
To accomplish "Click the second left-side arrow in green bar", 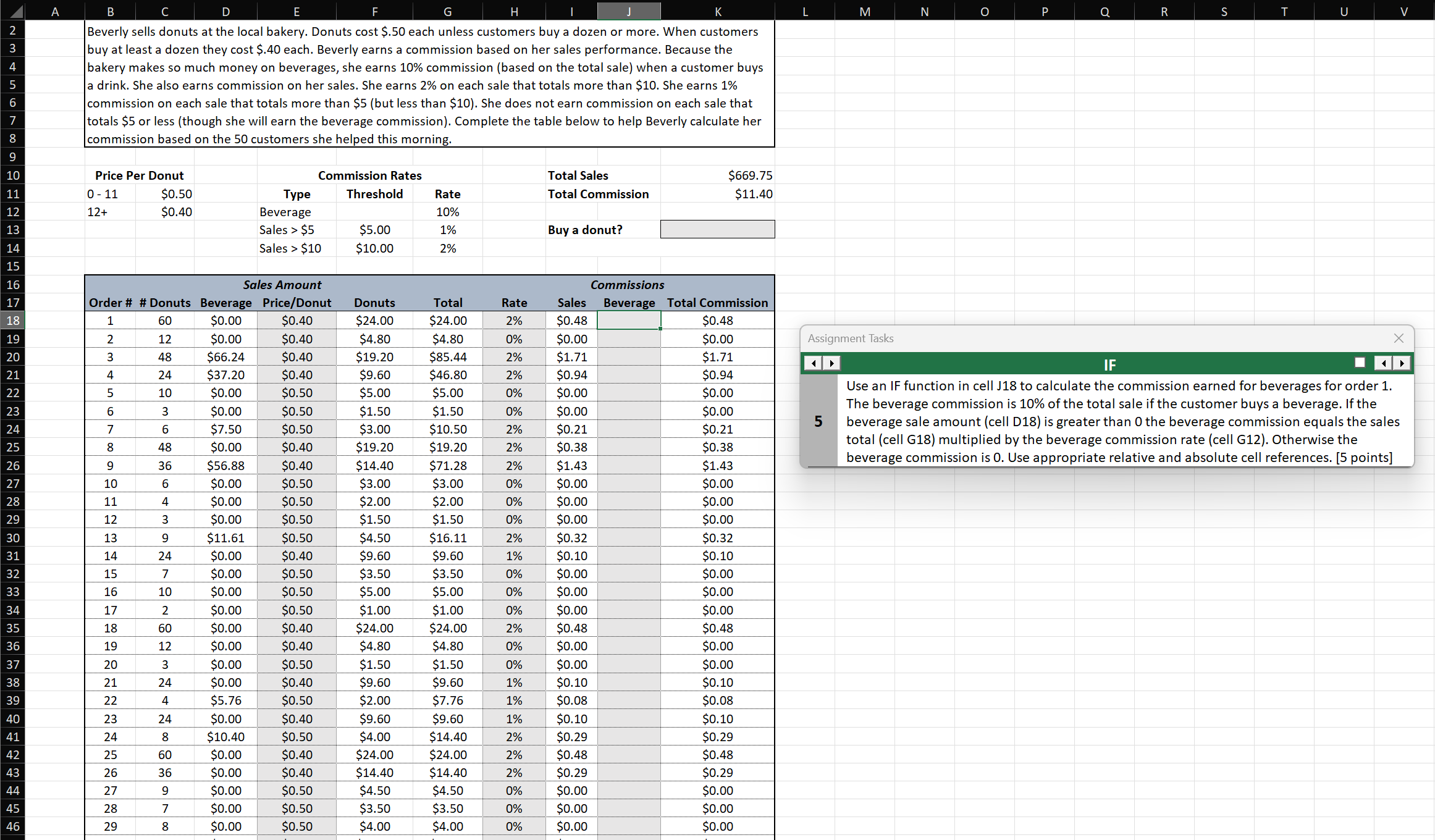I will tap(831, 363).
